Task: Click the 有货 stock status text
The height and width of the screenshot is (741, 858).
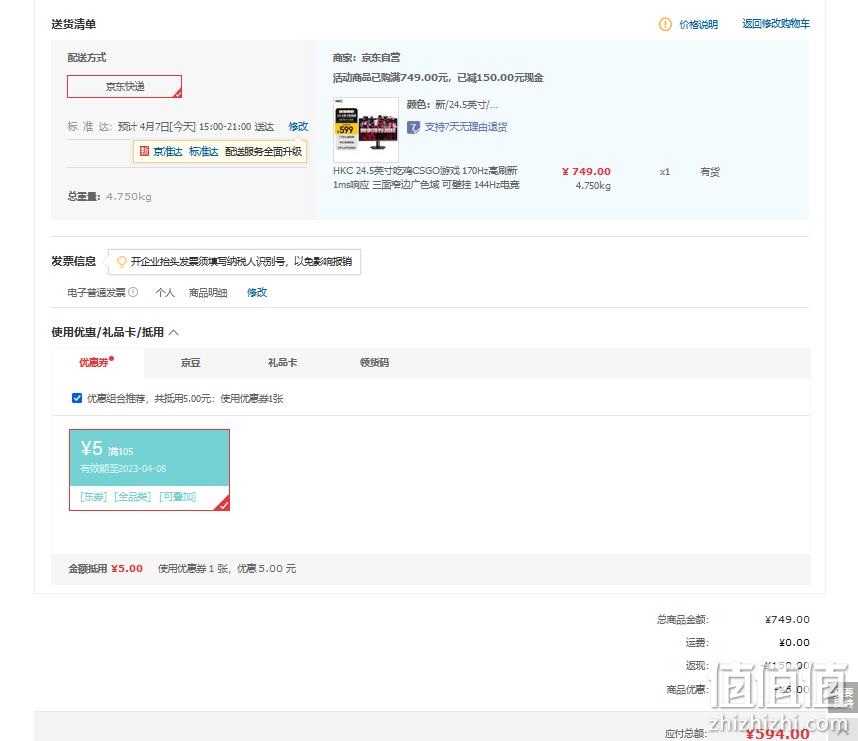Action: (x=710, y=172)
